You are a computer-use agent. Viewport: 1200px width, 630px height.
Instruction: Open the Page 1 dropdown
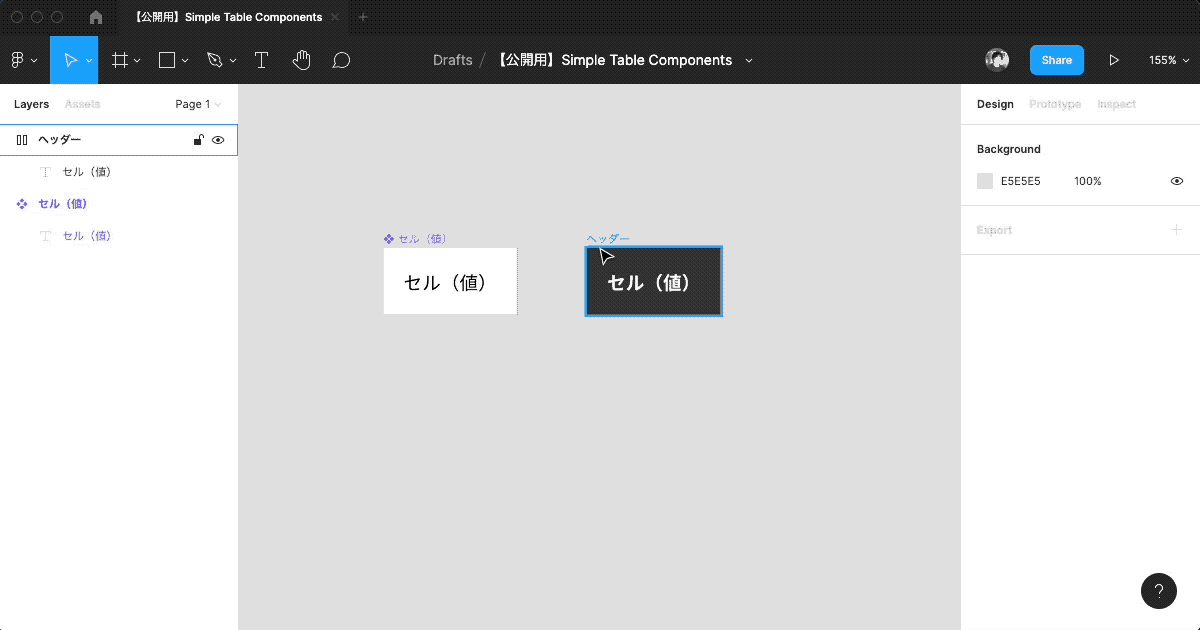pyautogui.click(x=197, y=104)
